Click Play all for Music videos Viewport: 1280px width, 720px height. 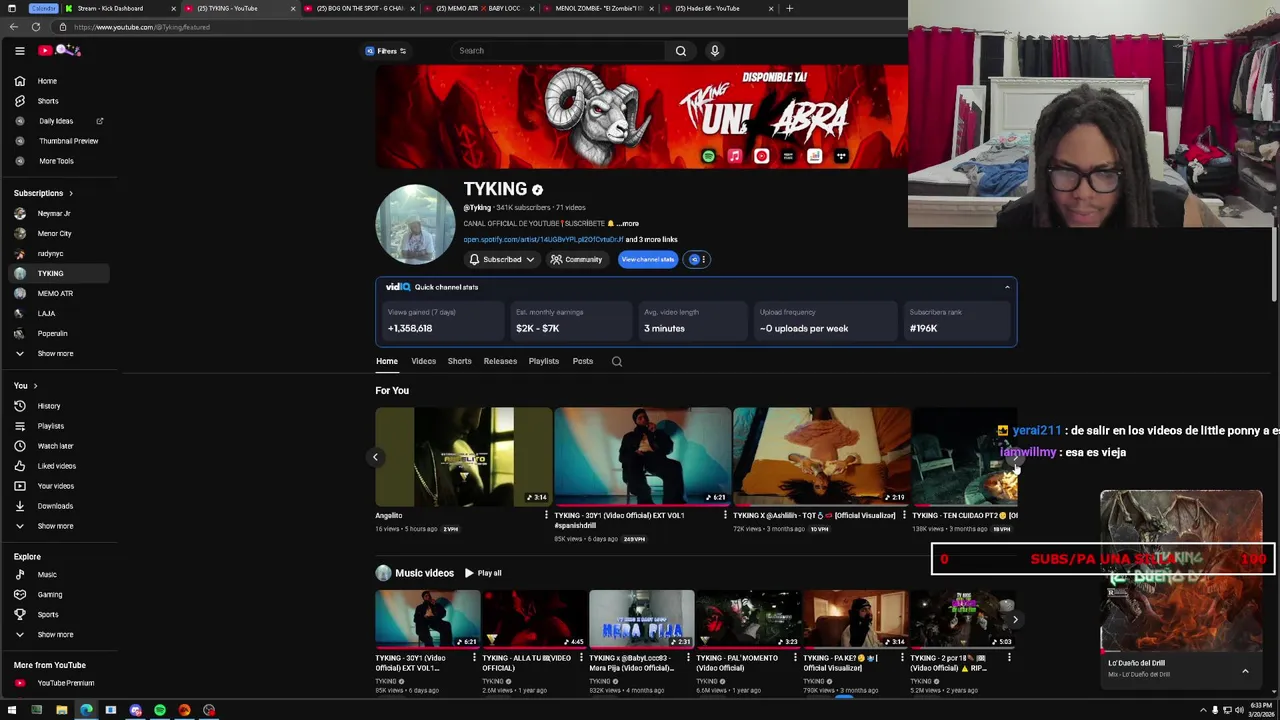[x=482, y=573]
